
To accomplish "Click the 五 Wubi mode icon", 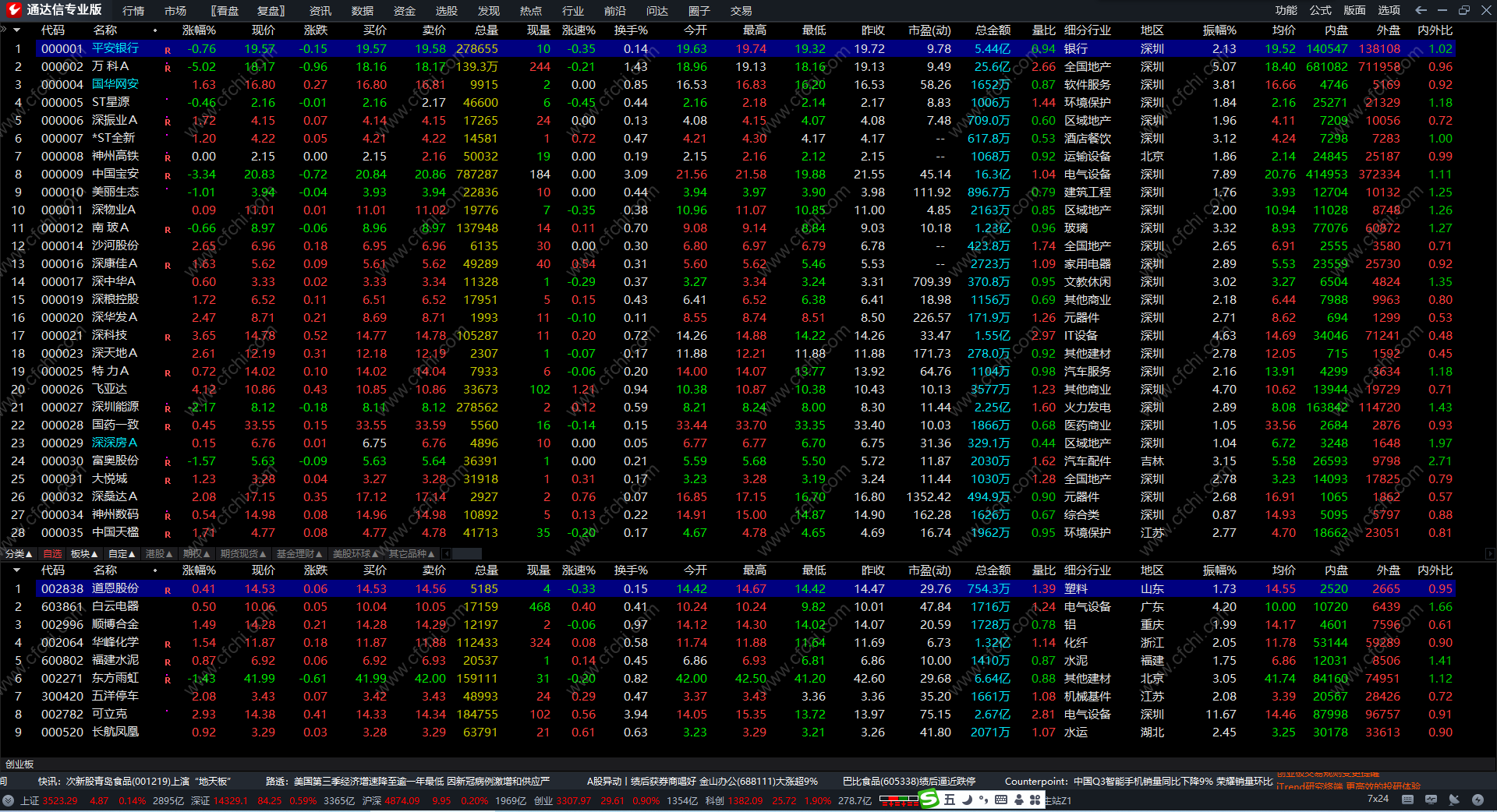I will click(950, 800).
